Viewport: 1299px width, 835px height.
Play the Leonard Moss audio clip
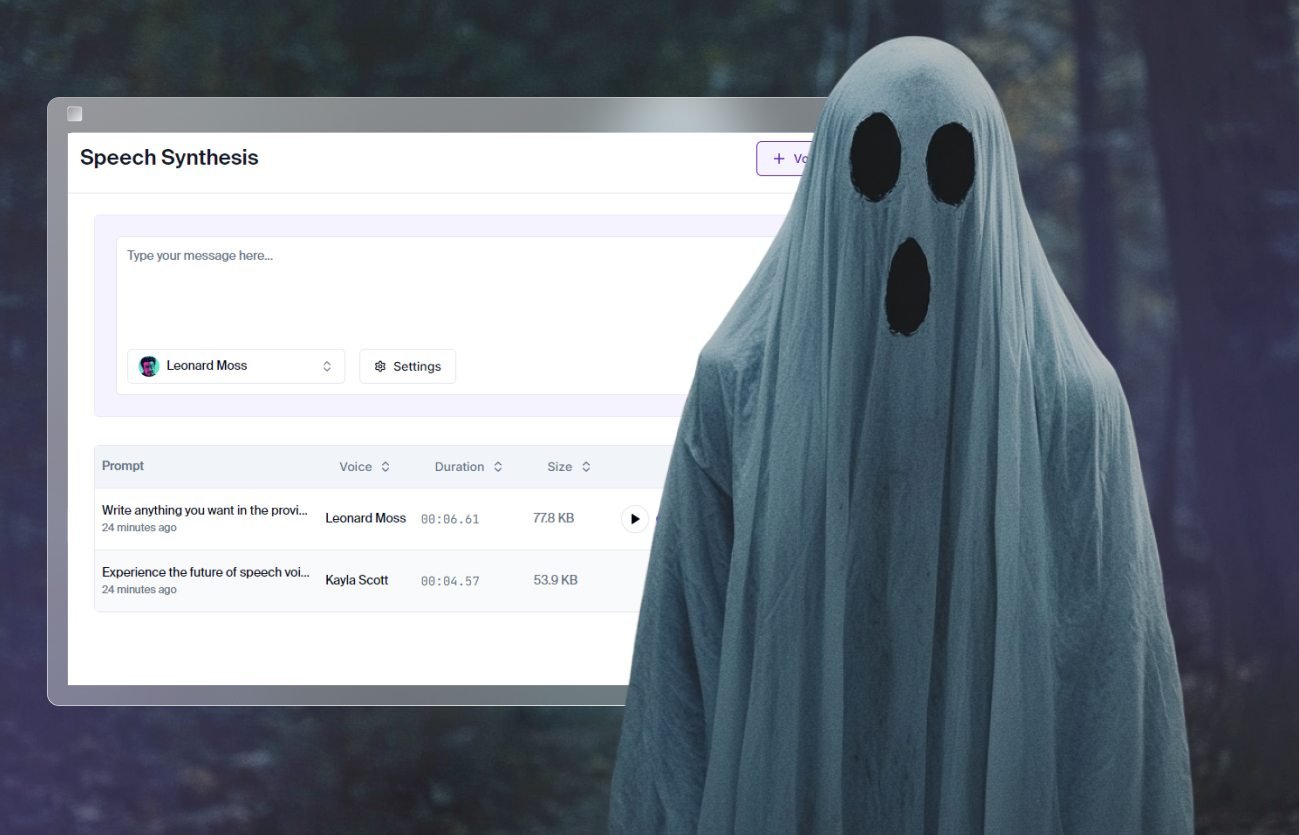635,519
